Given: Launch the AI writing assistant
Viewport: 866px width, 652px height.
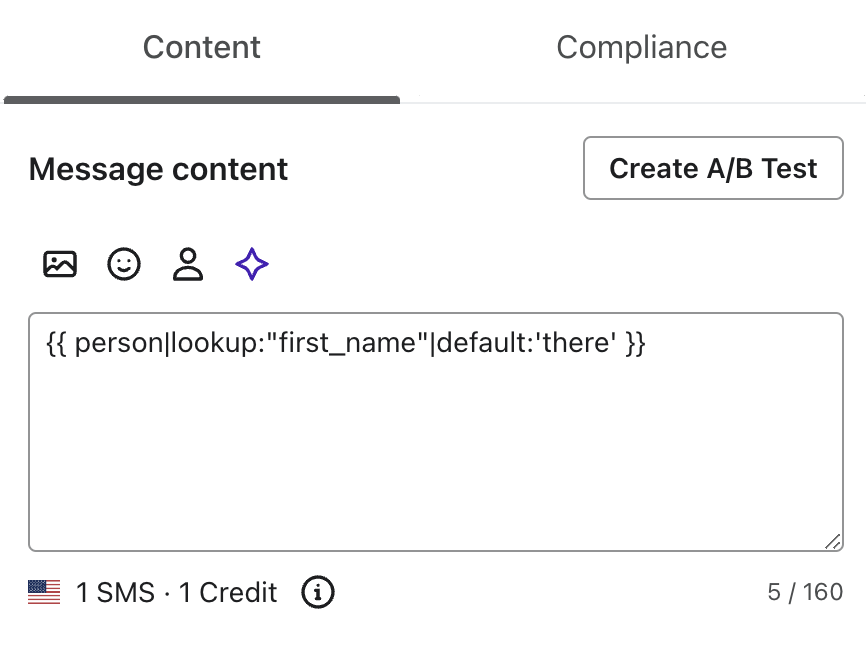Looking at the screenshot, I should pos(251,264).
